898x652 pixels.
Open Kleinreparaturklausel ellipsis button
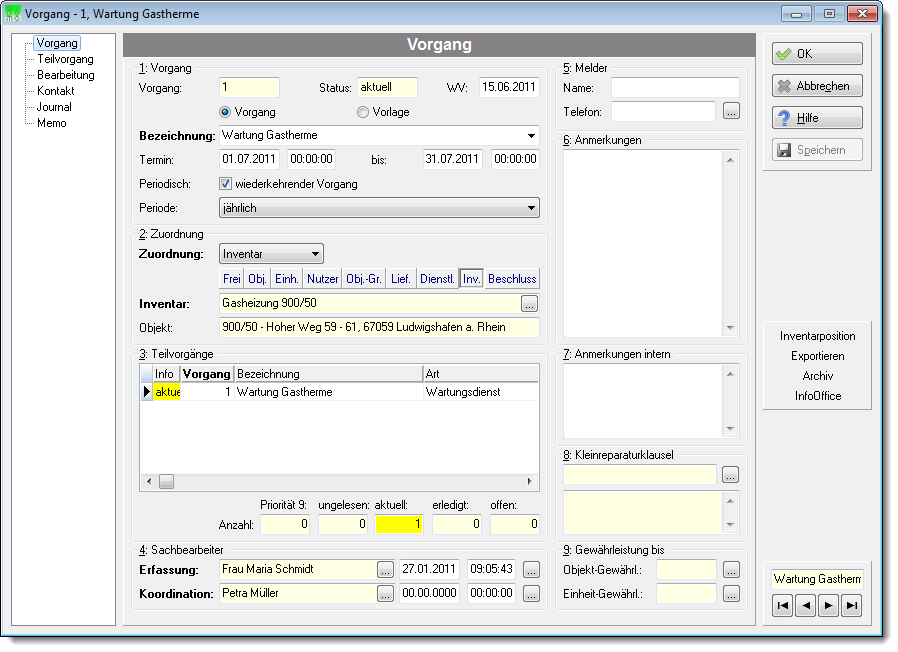tap(730, 475)
